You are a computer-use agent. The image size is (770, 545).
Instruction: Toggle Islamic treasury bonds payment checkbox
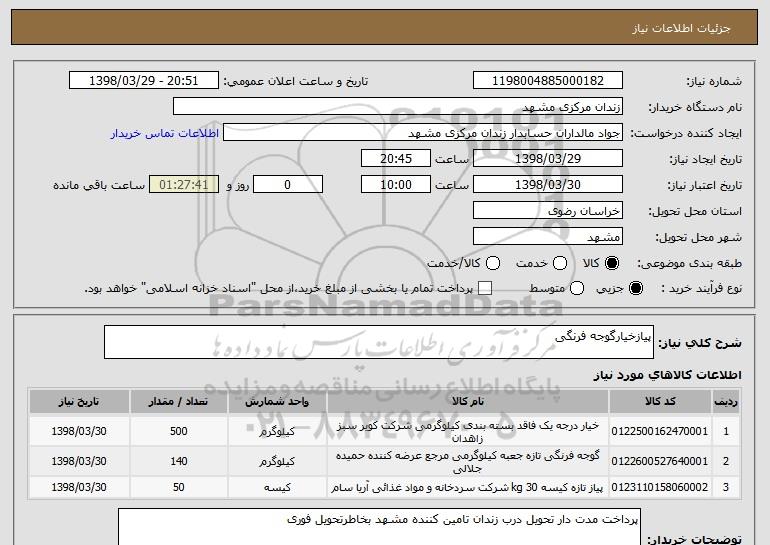(x=485, y=289)
